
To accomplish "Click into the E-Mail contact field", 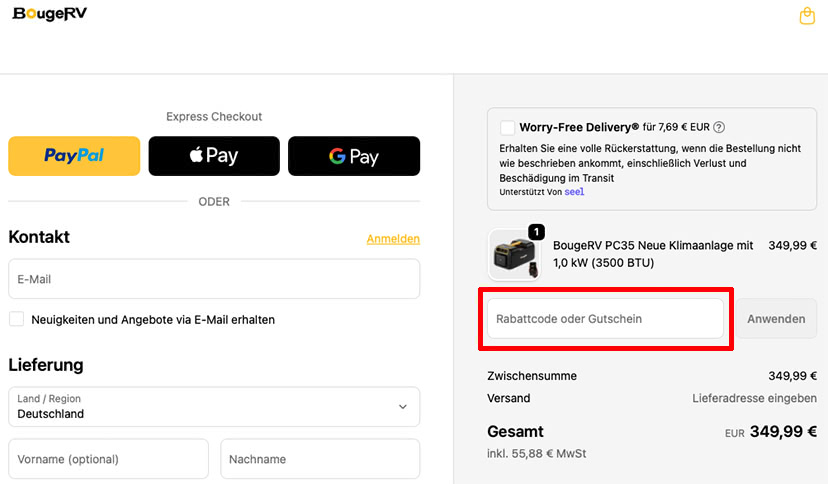I will [x=214, y=279].
